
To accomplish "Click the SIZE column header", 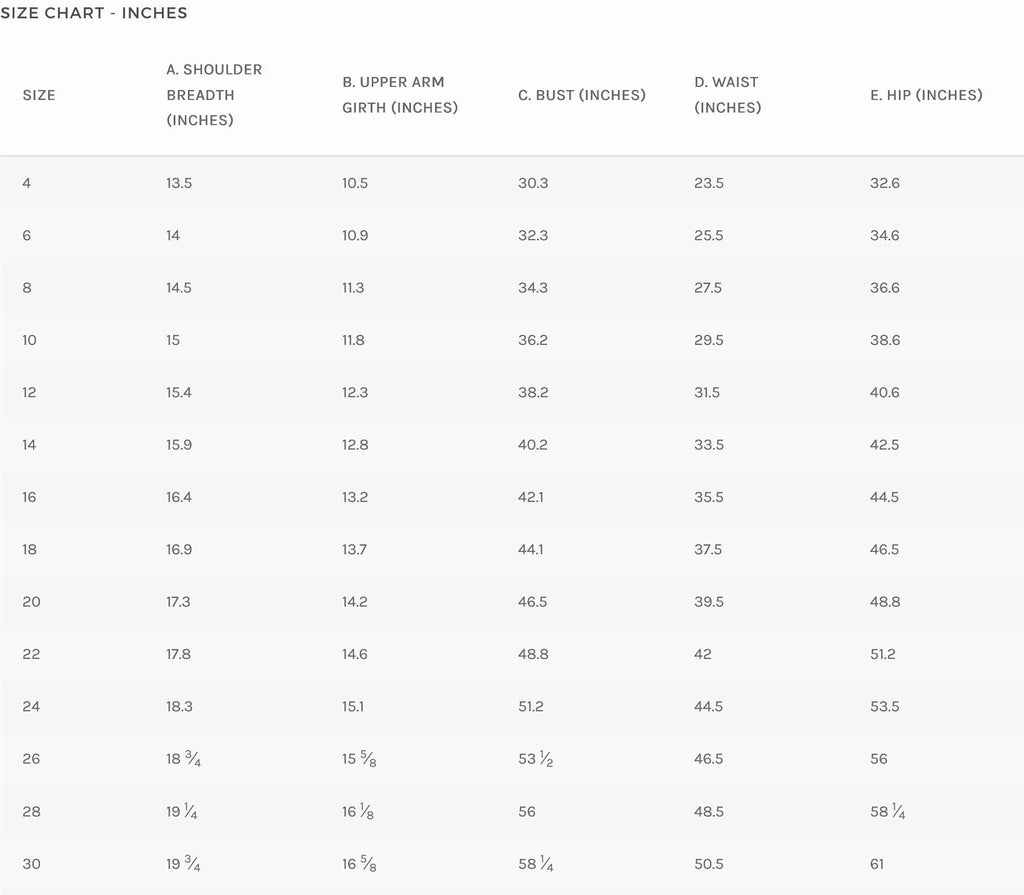I will (39, 95).
